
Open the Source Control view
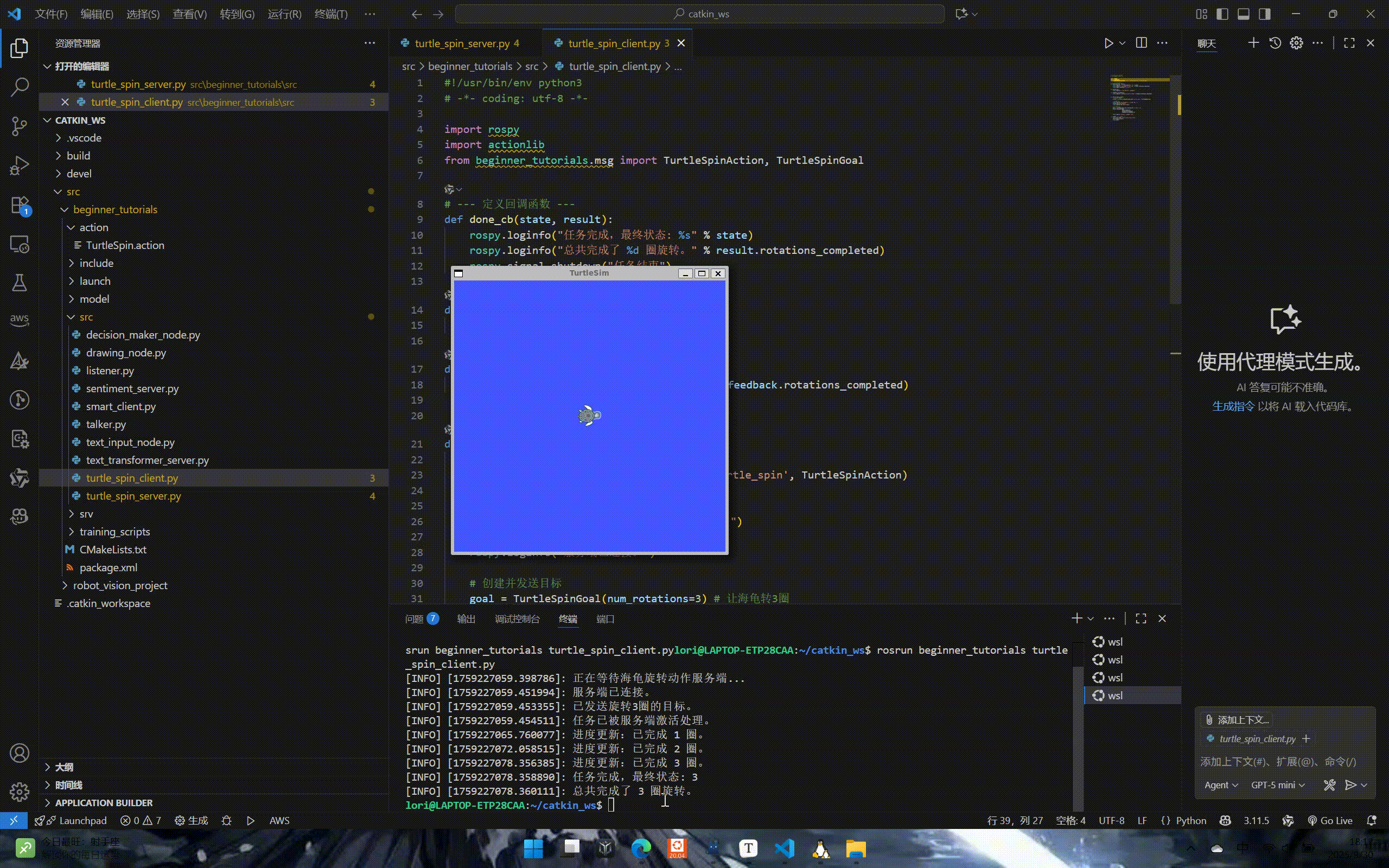[20, 126]
